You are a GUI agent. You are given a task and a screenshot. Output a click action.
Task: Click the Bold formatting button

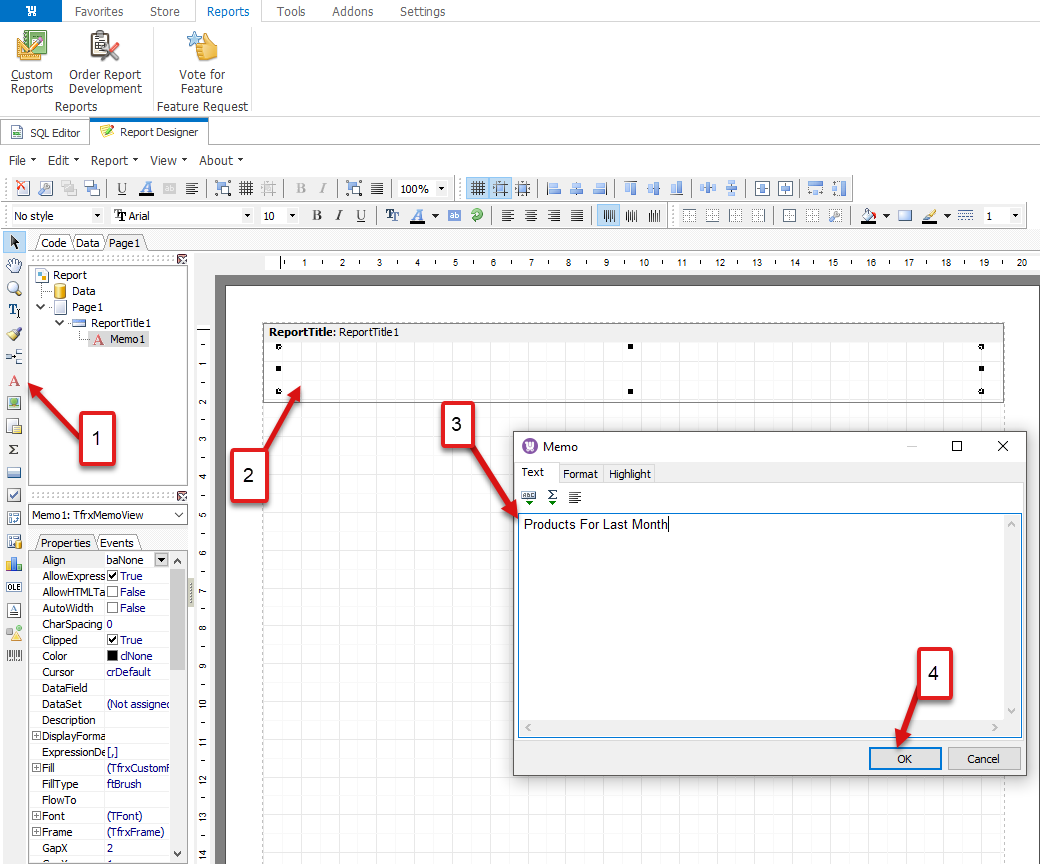317,216
